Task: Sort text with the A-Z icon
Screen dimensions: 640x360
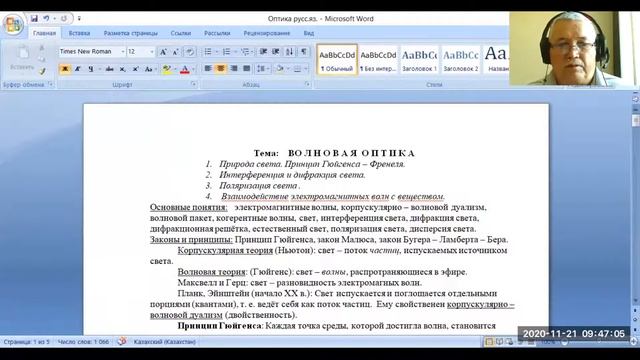Action: 289,51
